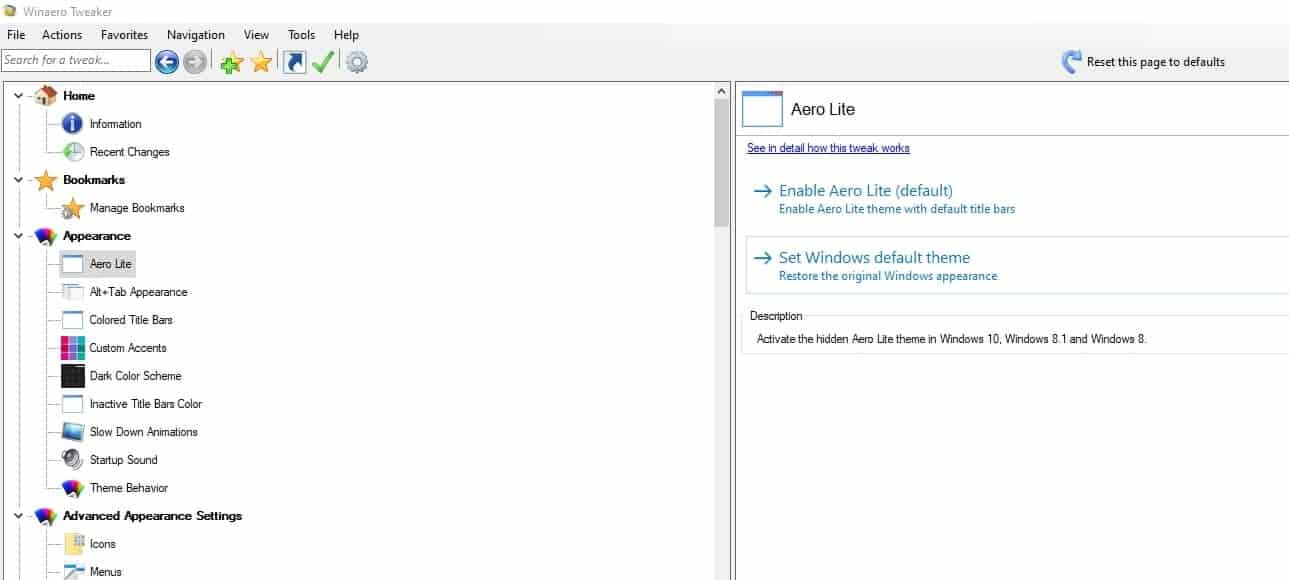Open the Tools menu

pos(301,35)
